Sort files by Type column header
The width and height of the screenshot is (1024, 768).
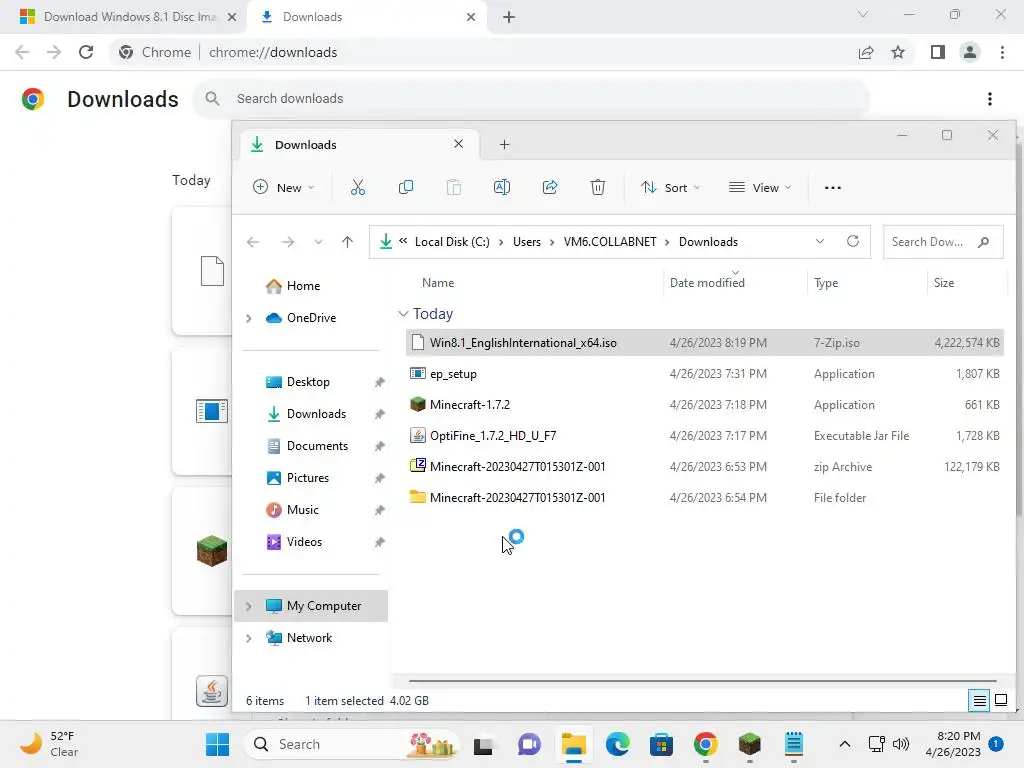pyautogui.click(x=826, y=283)
